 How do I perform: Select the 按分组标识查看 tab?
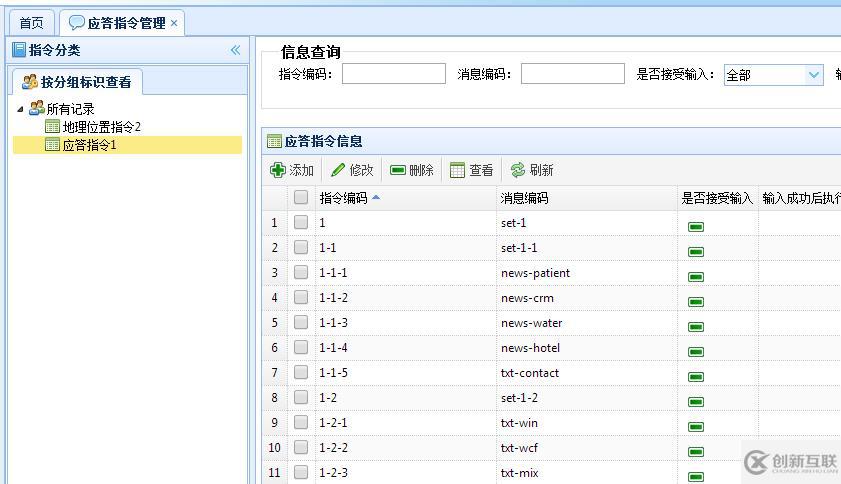[x=78, y=82]
